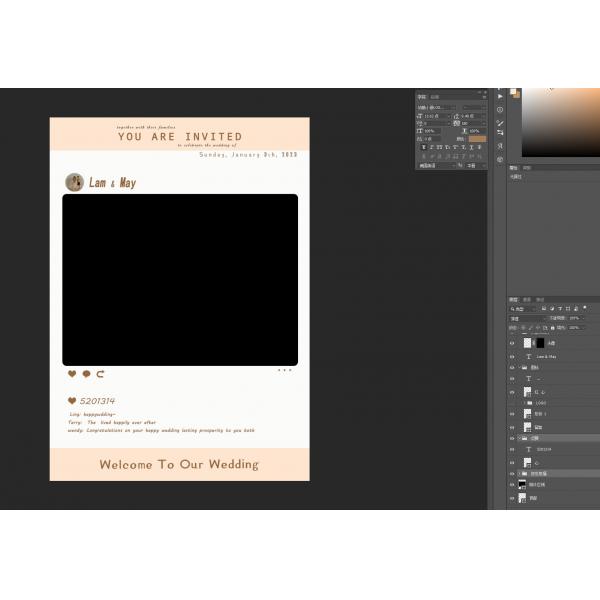
Task: Hide the bottom-most layer in Layers panel
Action: [x=512, y=497]
